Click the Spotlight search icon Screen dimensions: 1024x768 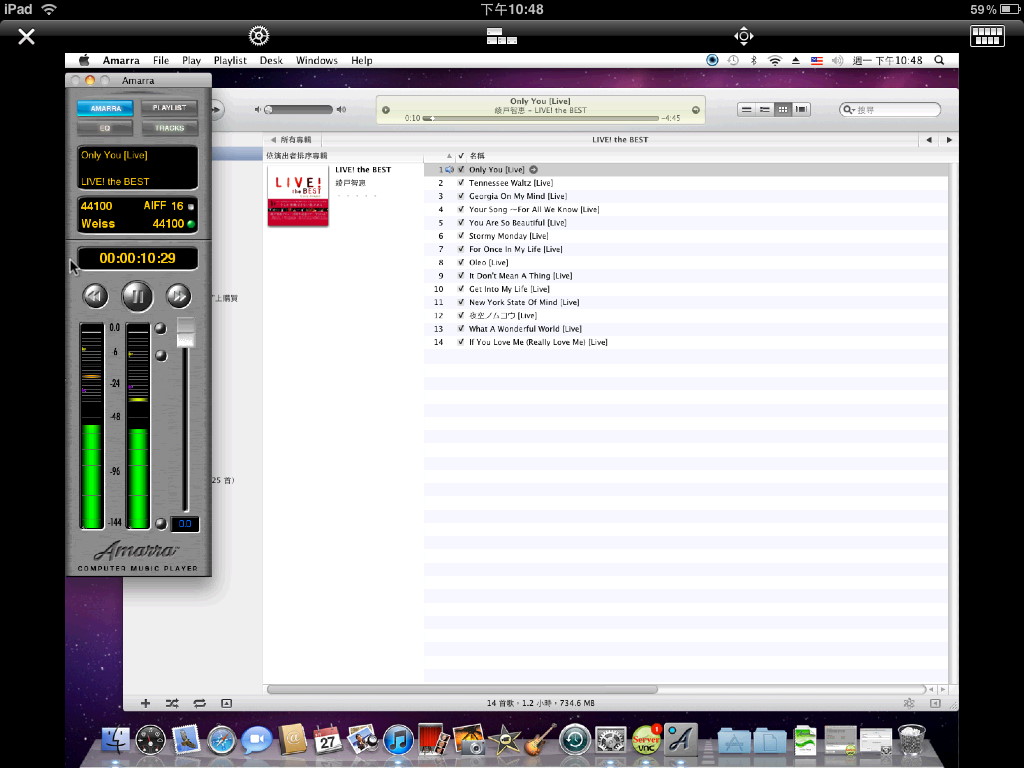tap(939, 60)
